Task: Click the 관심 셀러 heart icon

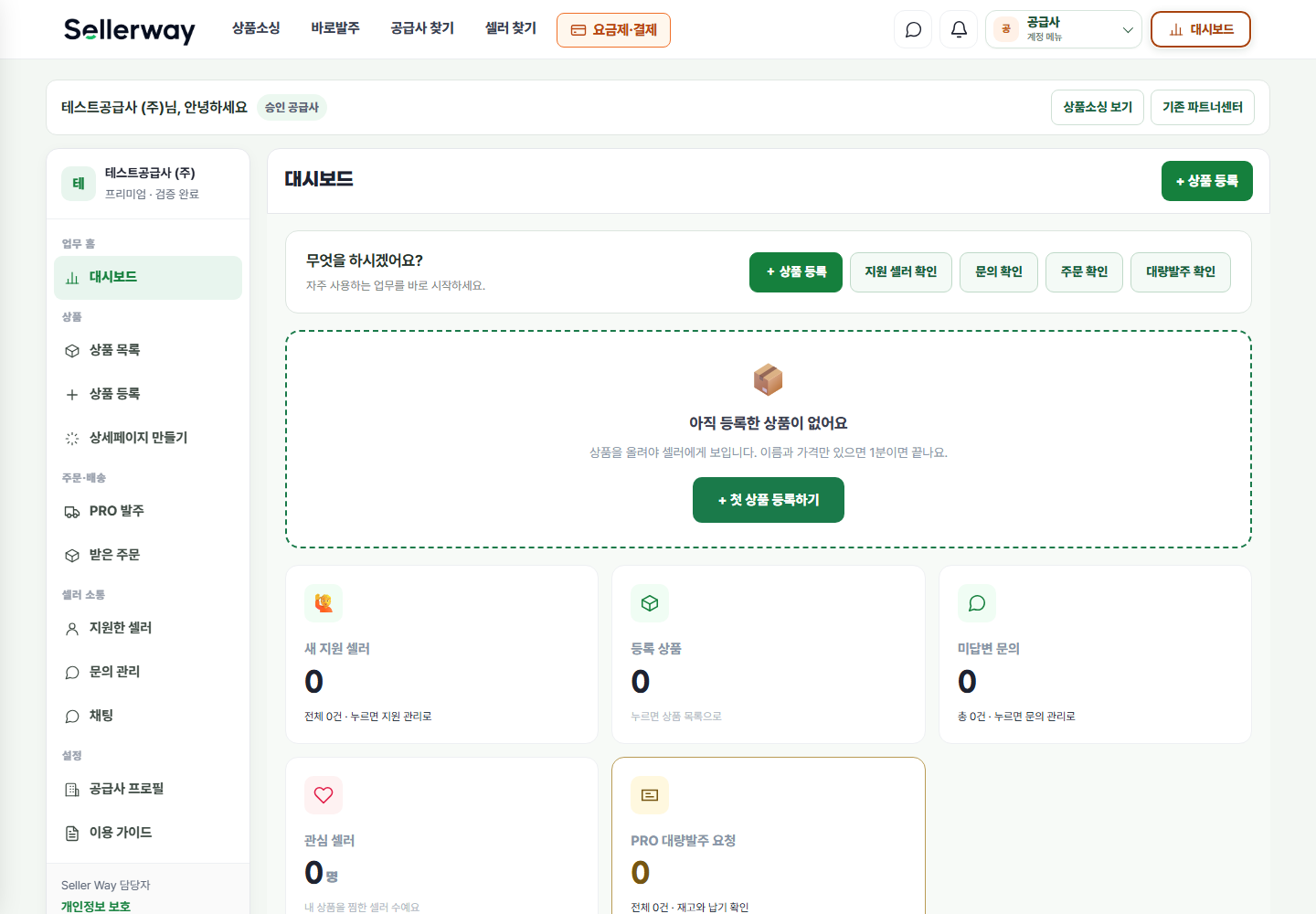Action: [324, 795]
